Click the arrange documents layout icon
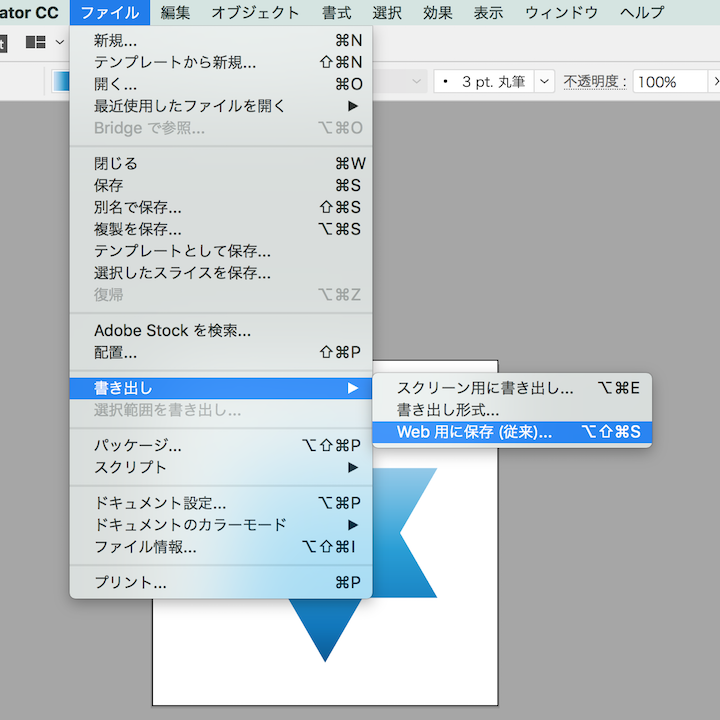This screenshot has width=720, height=720. [36, 42]
